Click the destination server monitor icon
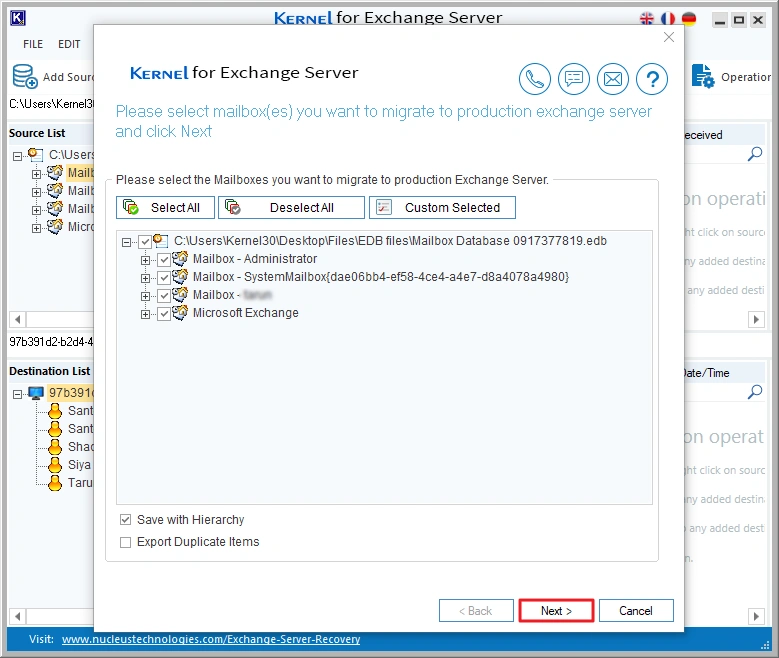 (x=36, y=393)
